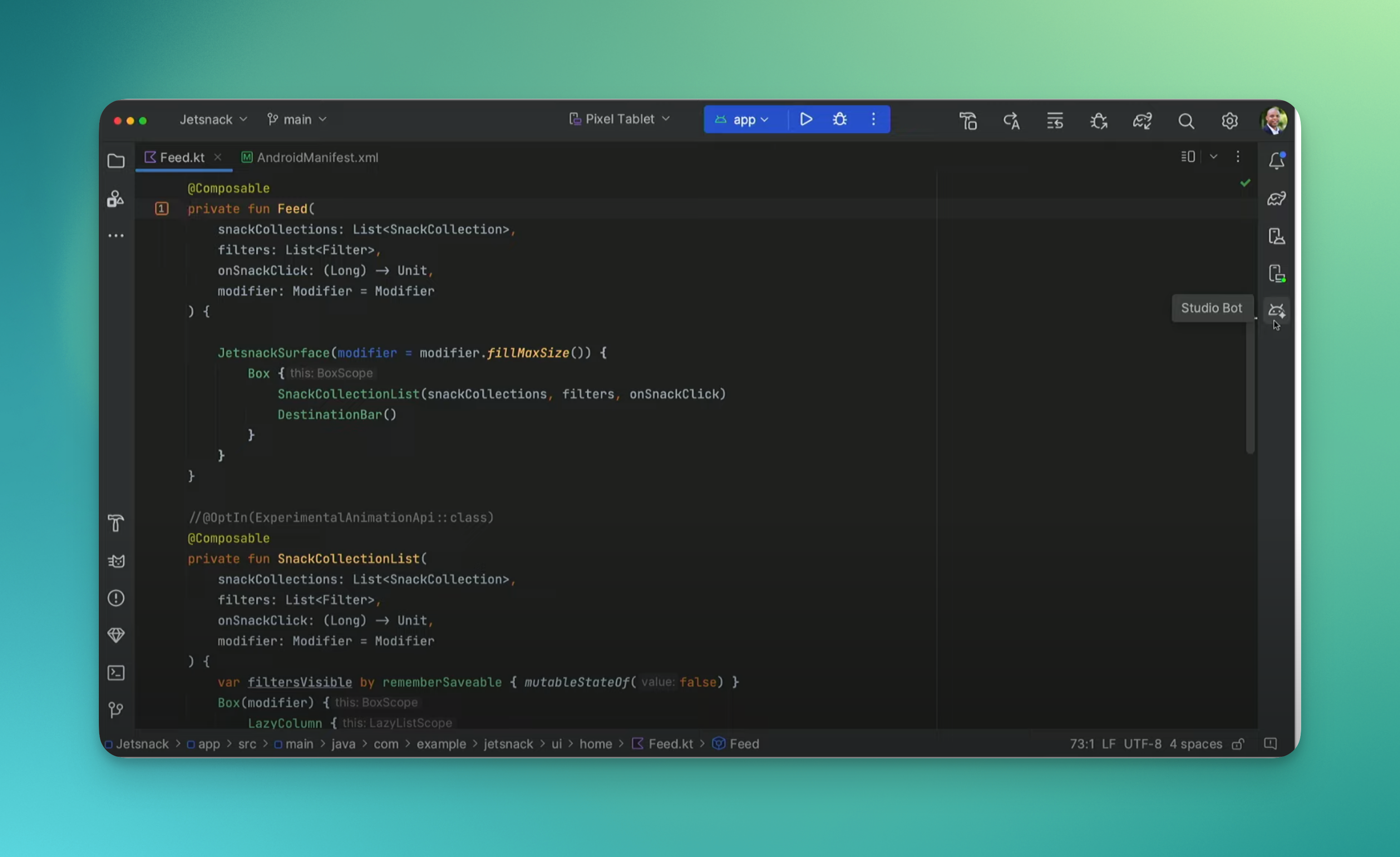The width and height of the screenshot is (1400, 857).
Task: Open the Studio Bot panel
Action: 1276,310
